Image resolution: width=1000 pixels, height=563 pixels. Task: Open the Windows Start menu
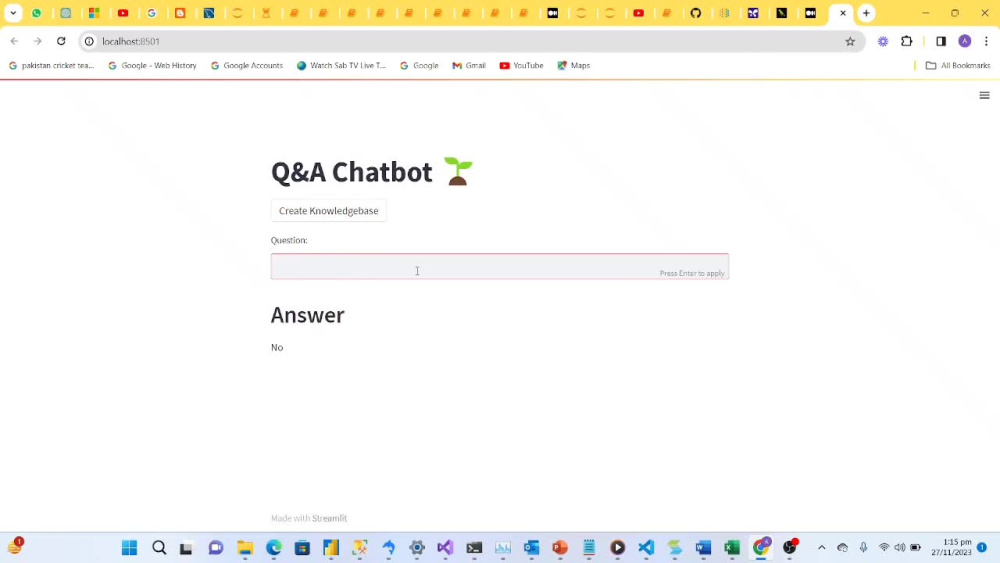click(129, 548)
